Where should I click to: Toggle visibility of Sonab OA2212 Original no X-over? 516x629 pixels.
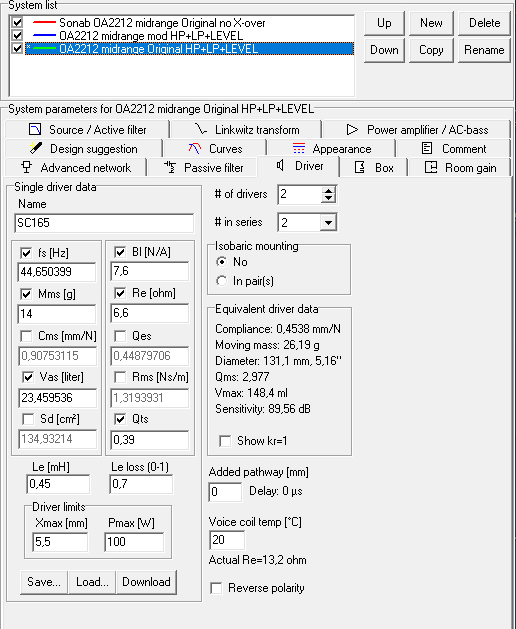pyautogui.click(x=17, y=22)
